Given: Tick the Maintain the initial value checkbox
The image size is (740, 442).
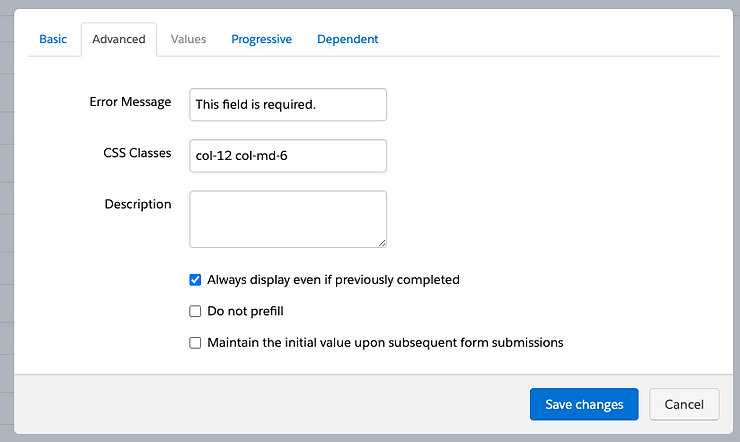Looking at the screenshot, I should coord(196,342).
